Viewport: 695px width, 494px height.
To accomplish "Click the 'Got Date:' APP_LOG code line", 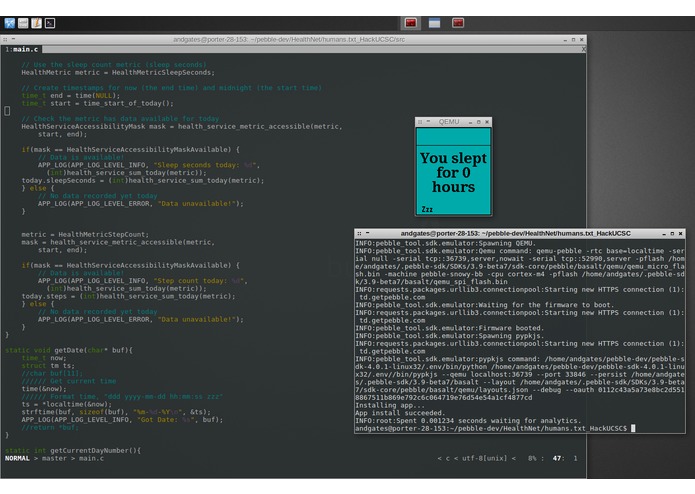I will coord(122,420).
